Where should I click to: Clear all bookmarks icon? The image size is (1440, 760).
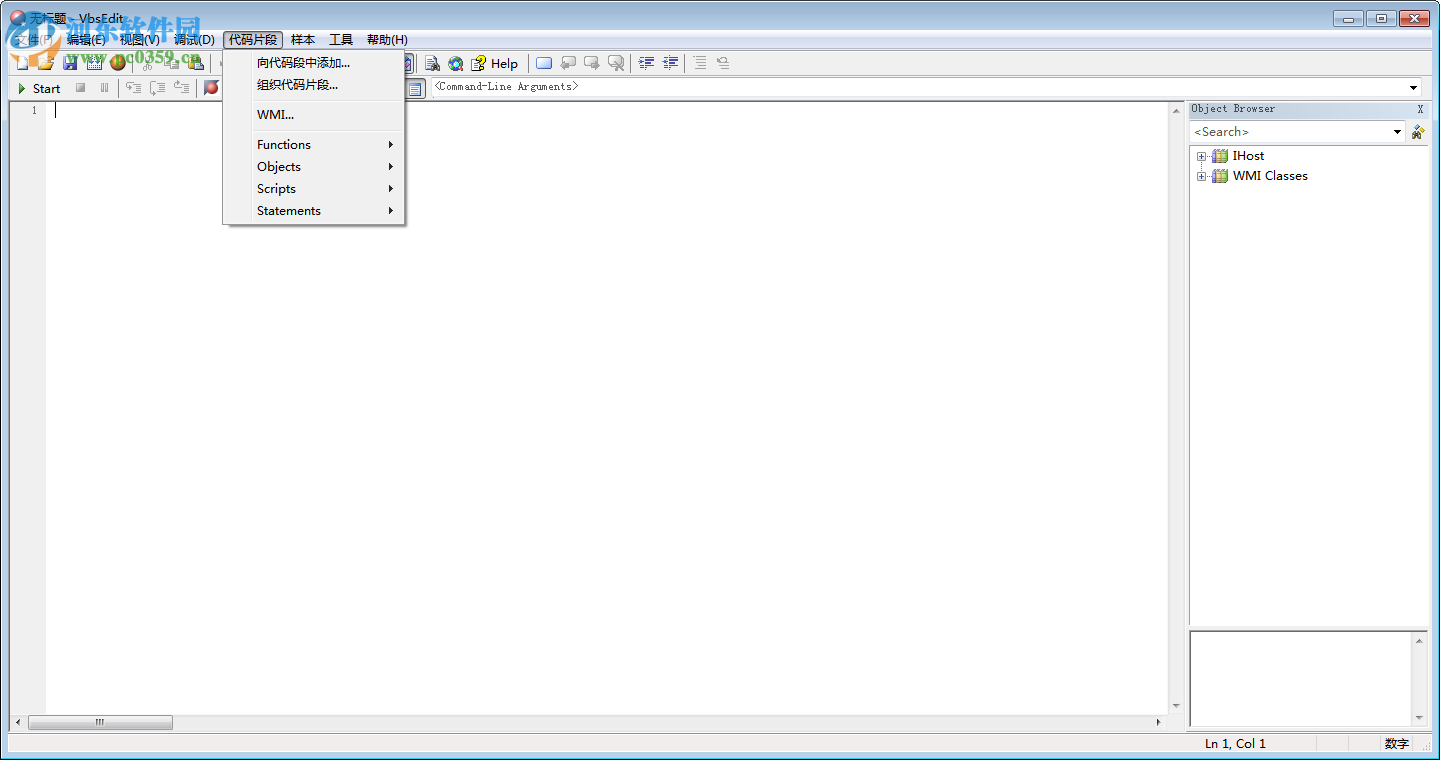(x=616, y=63)
